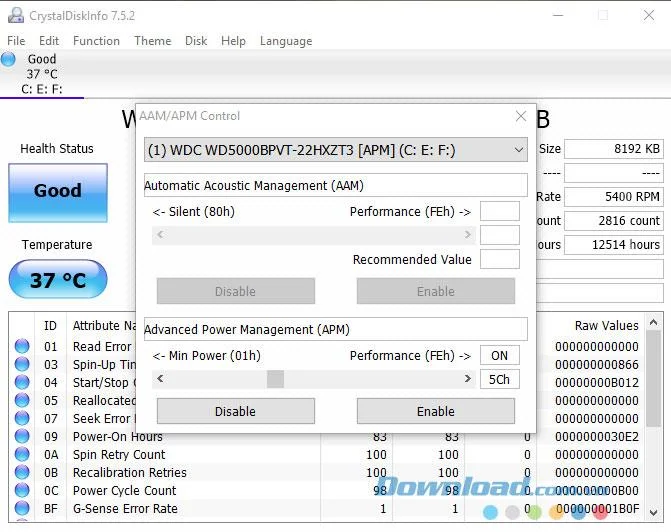Open the Help menu
The image size is (671, 532).
[233, 41]
